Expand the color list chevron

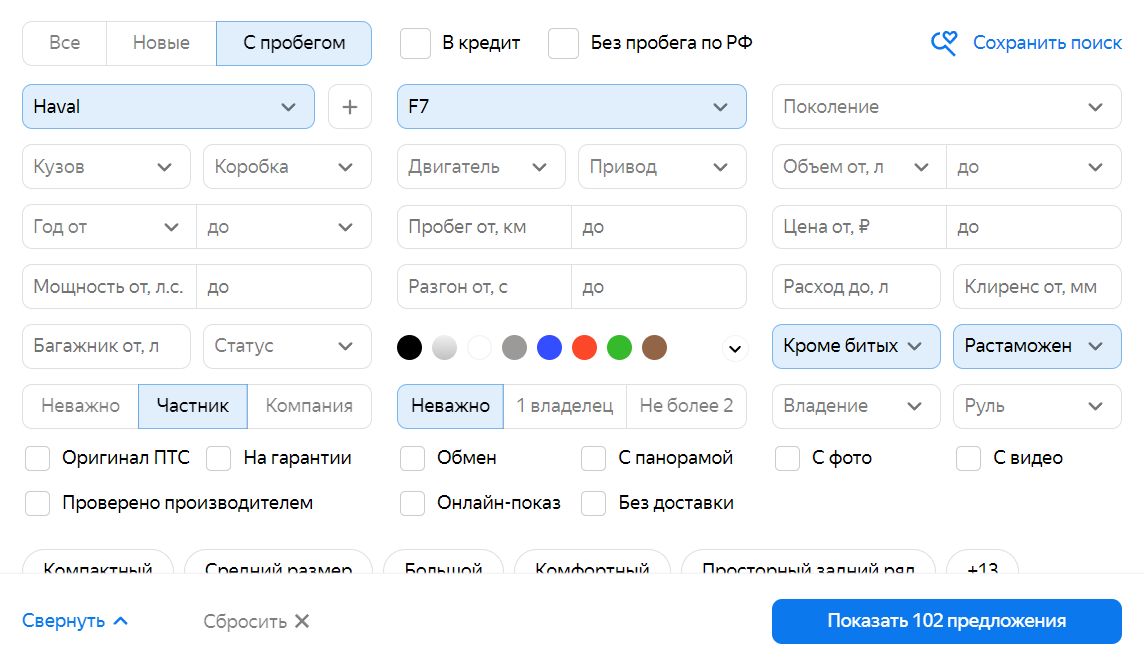pos(735,349)
